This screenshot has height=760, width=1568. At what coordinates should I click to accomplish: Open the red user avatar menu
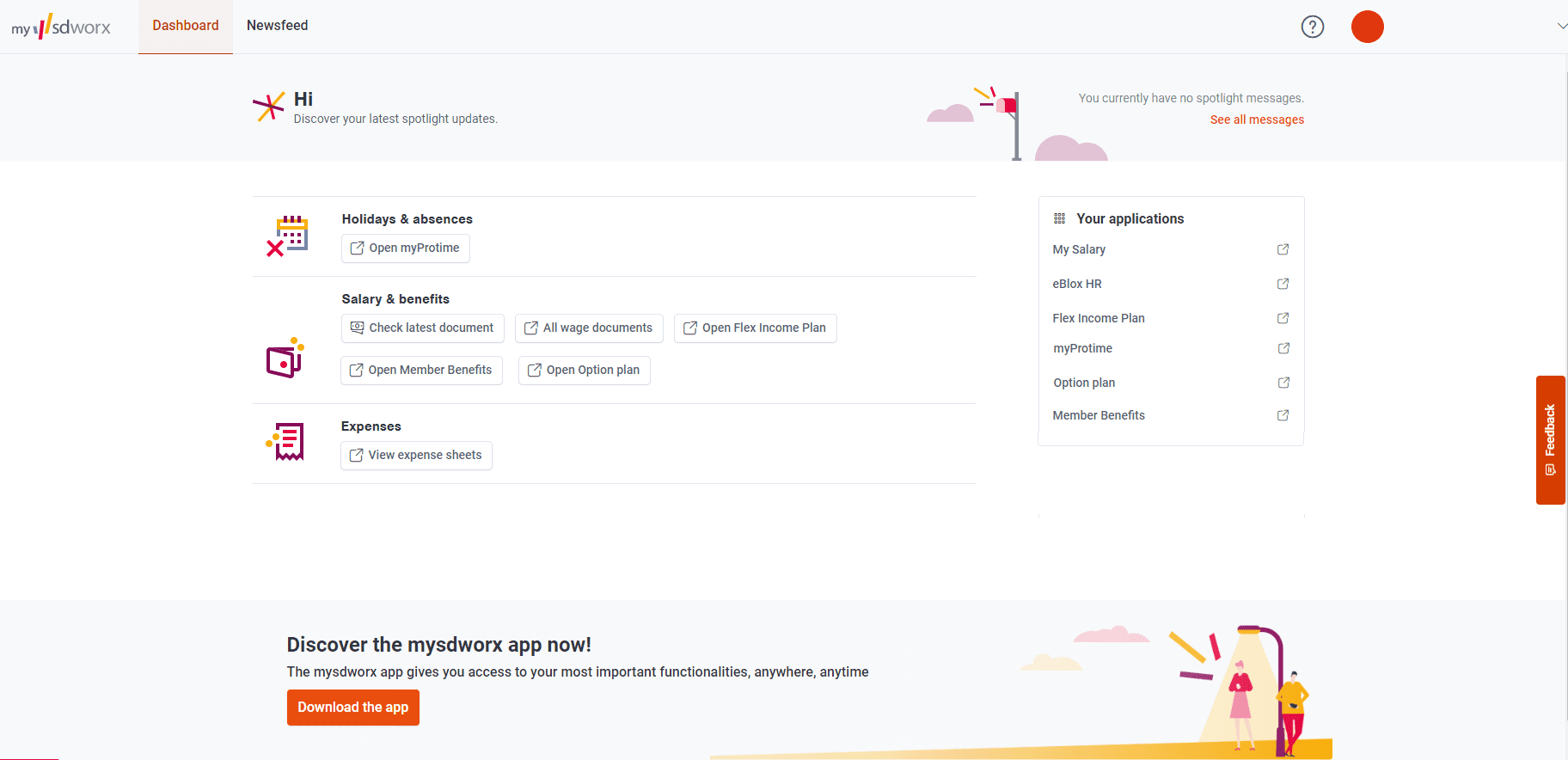[1368, 27]
